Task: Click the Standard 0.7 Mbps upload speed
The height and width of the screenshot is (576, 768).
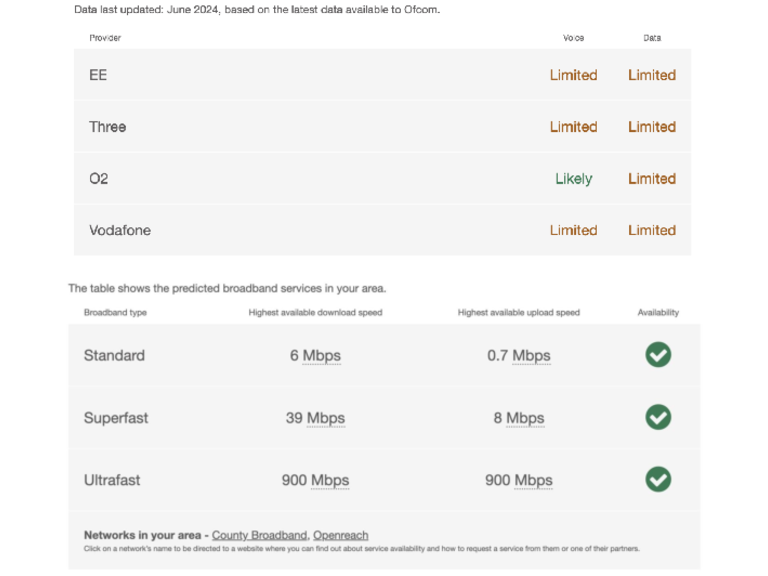Action: click(x=518, y=356)
